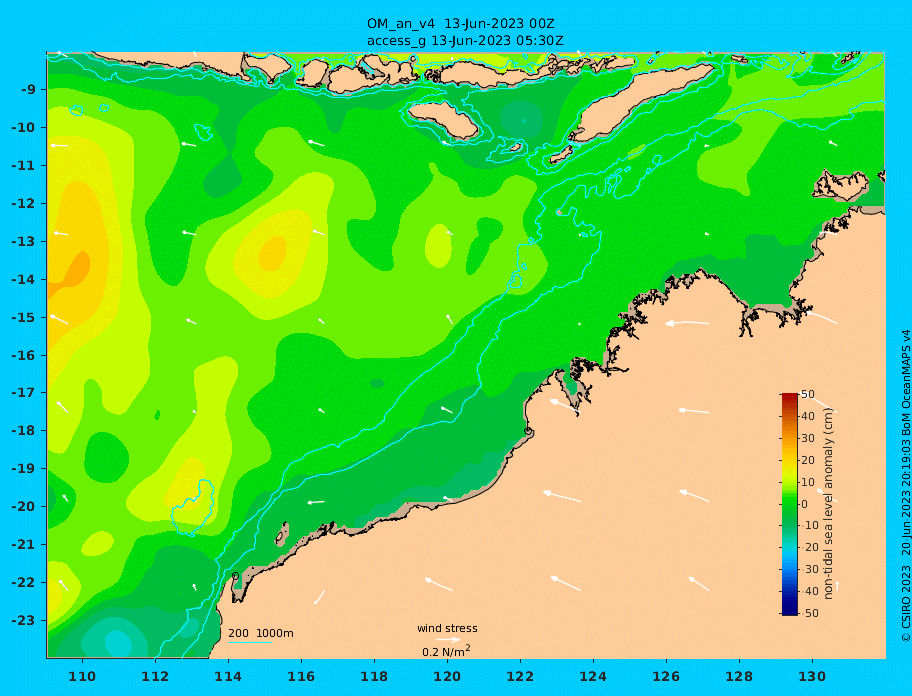The width and height of the screenshot is (912, 696).
Task: Click the "0.2 N/m2" wind stress scale text
Action: click(446, 651)
